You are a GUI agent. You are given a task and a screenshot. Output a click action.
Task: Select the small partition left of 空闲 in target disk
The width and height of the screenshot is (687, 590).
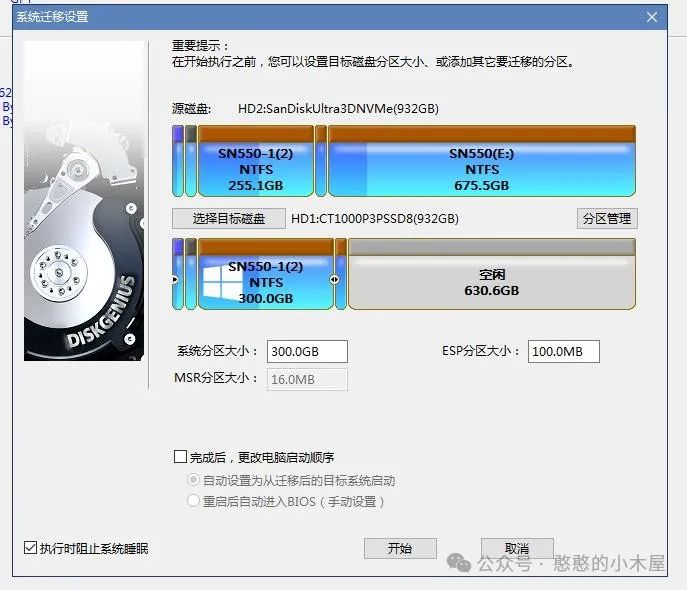pyautogui.click(x=341, y=274)
